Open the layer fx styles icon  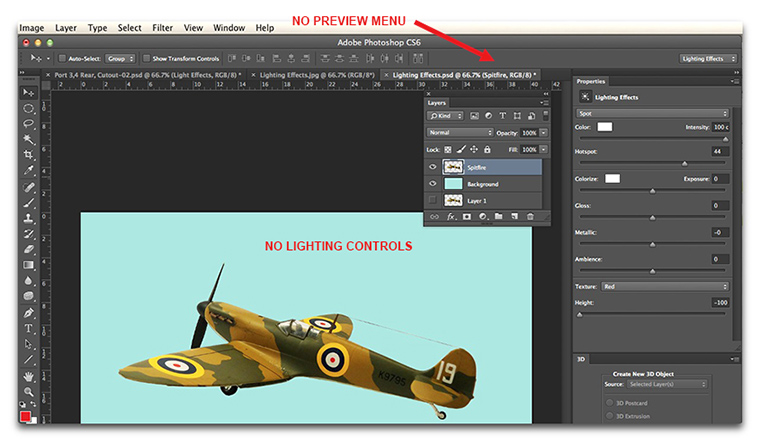tap(451, 216)
